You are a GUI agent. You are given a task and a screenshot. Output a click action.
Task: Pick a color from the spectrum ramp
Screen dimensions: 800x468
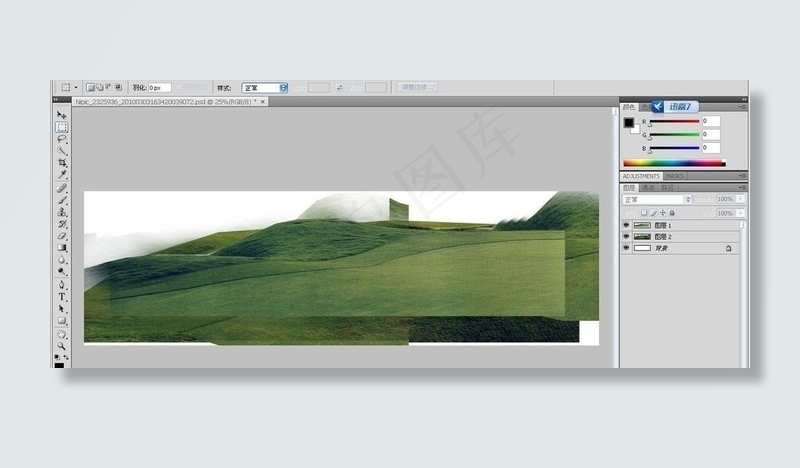click(x=674, y=163)
